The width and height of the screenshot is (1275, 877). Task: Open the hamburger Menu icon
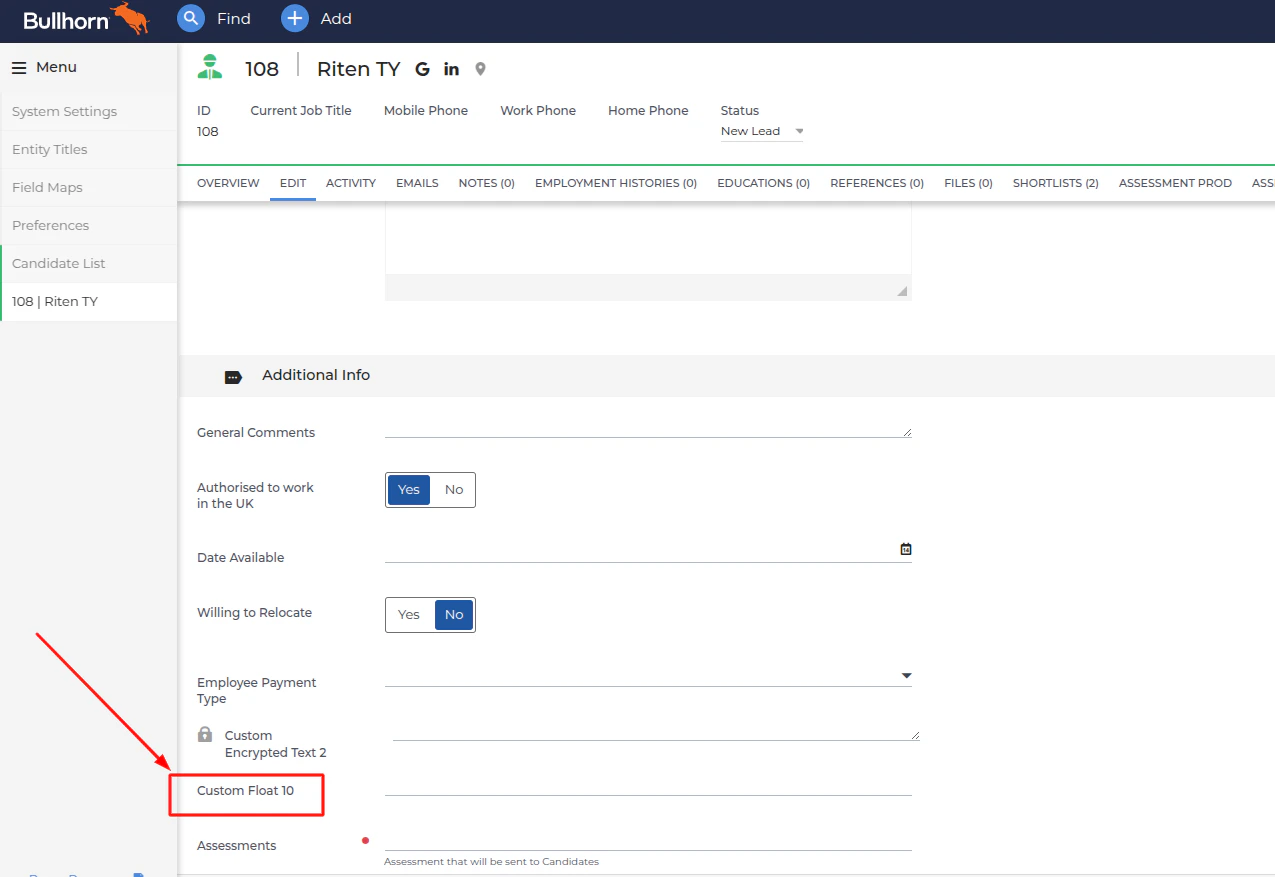point(19,67)
